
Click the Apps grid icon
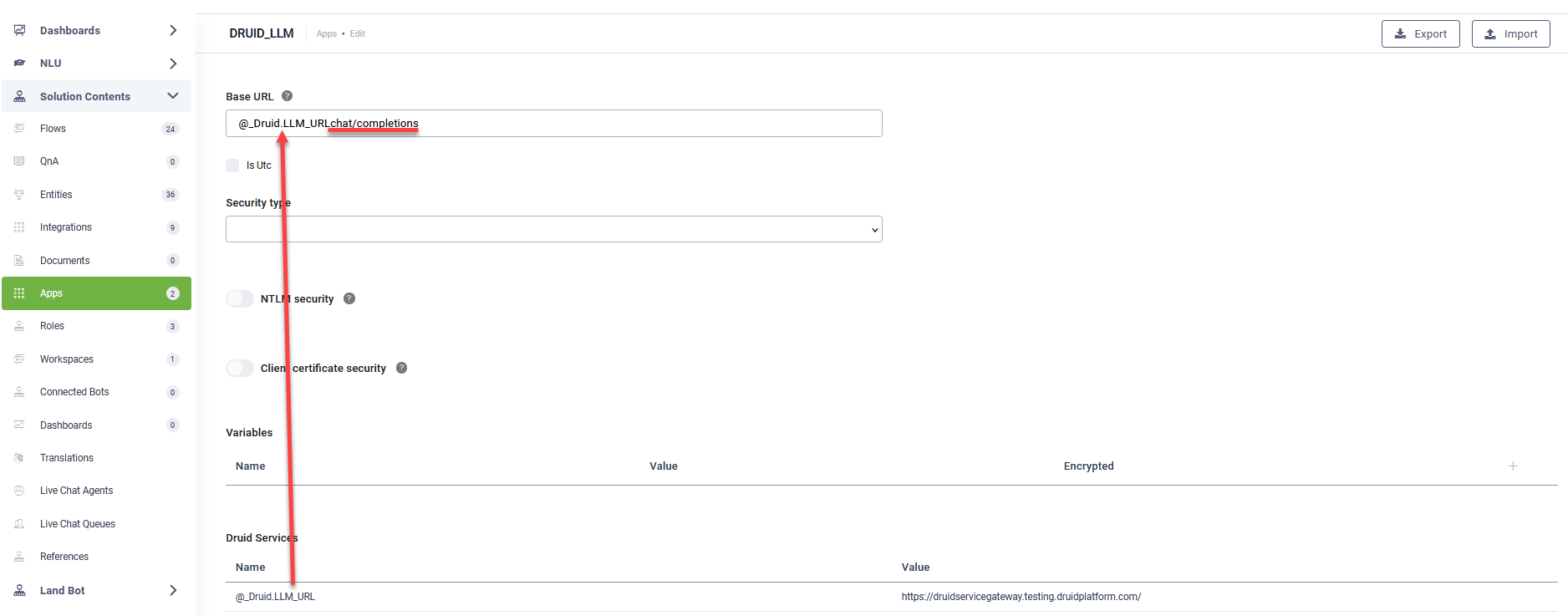(19, 293)
